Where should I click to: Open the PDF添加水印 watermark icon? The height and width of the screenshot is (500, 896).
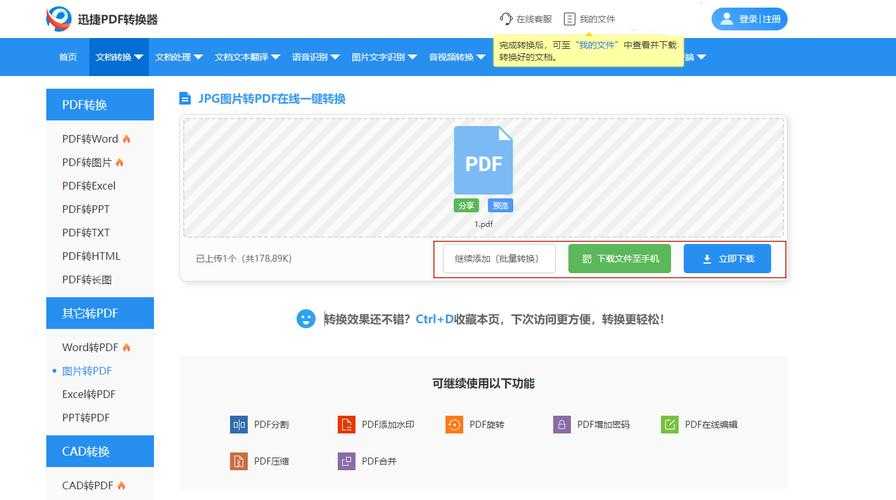346,424
